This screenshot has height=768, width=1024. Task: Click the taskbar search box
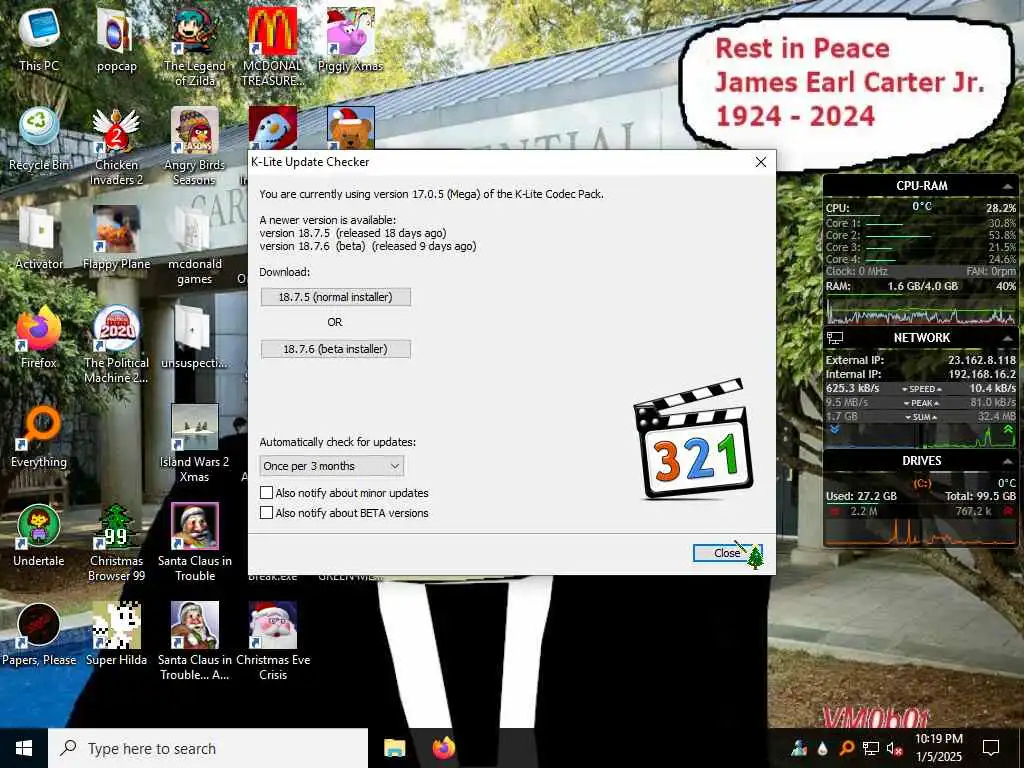pyautogui.click(x=208, y=748)
